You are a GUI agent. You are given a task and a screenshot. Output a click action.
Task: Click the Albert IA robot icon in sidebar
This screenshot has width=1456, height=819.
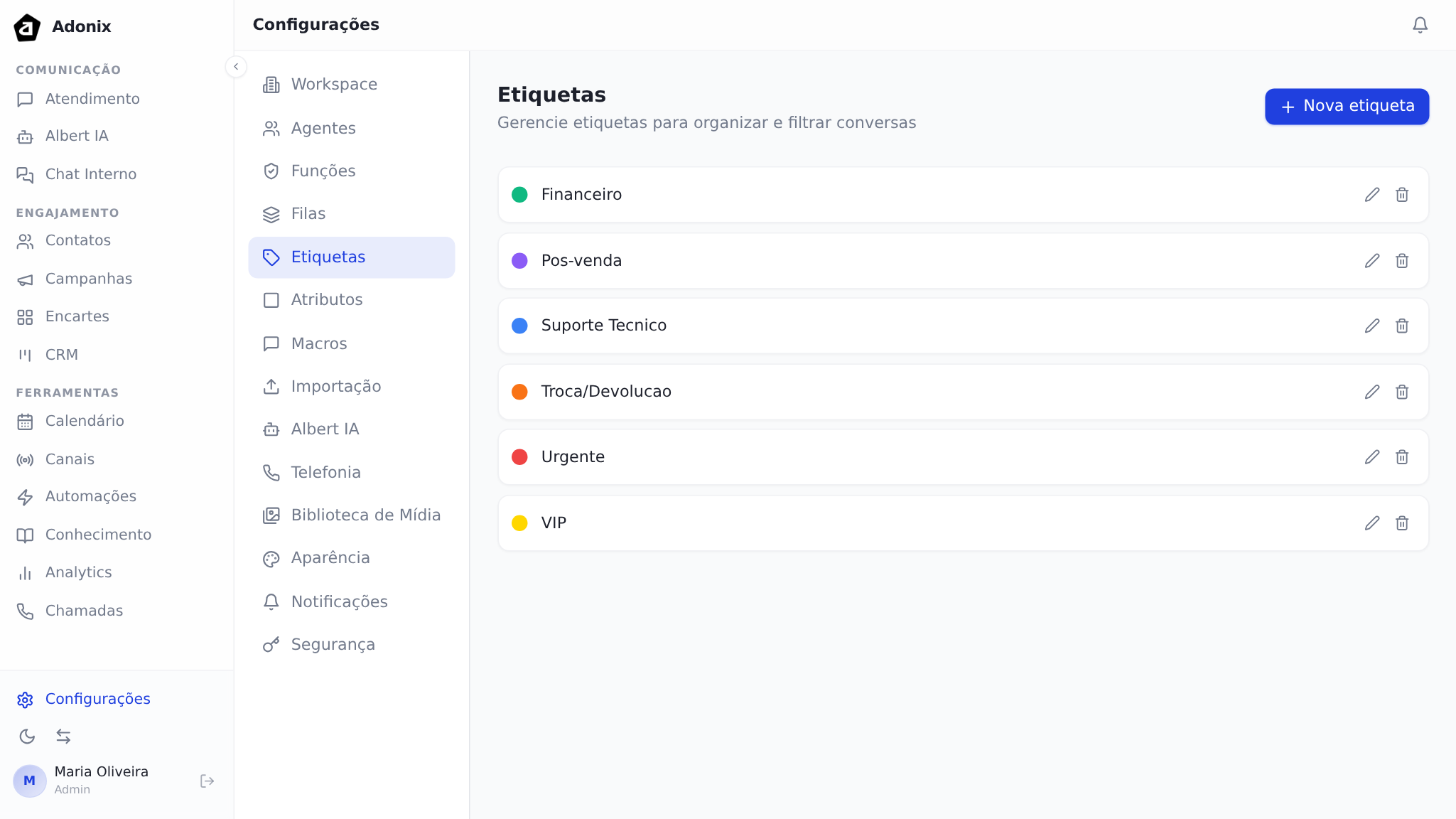[26, 136]
